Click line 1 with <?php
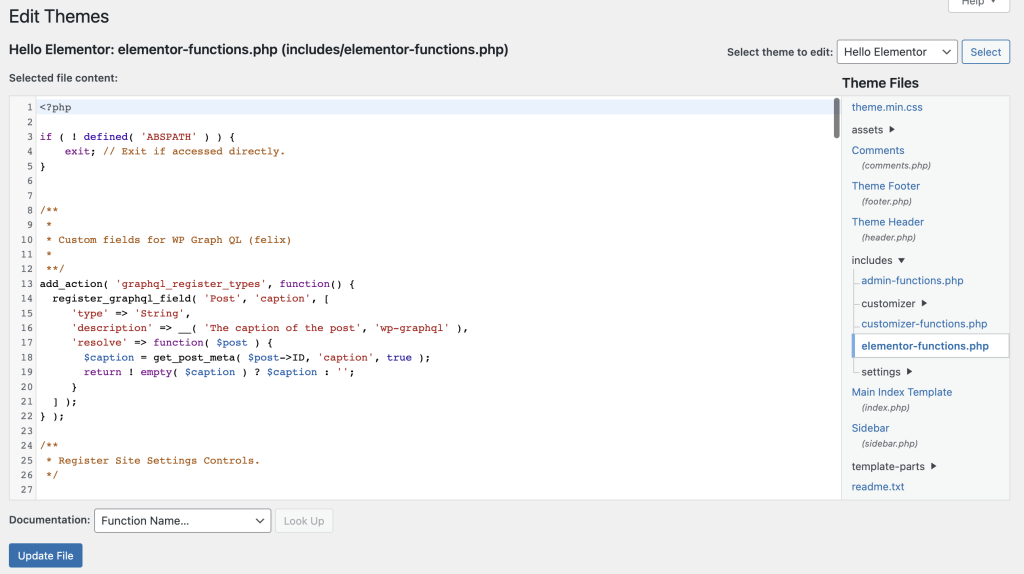 56,107
